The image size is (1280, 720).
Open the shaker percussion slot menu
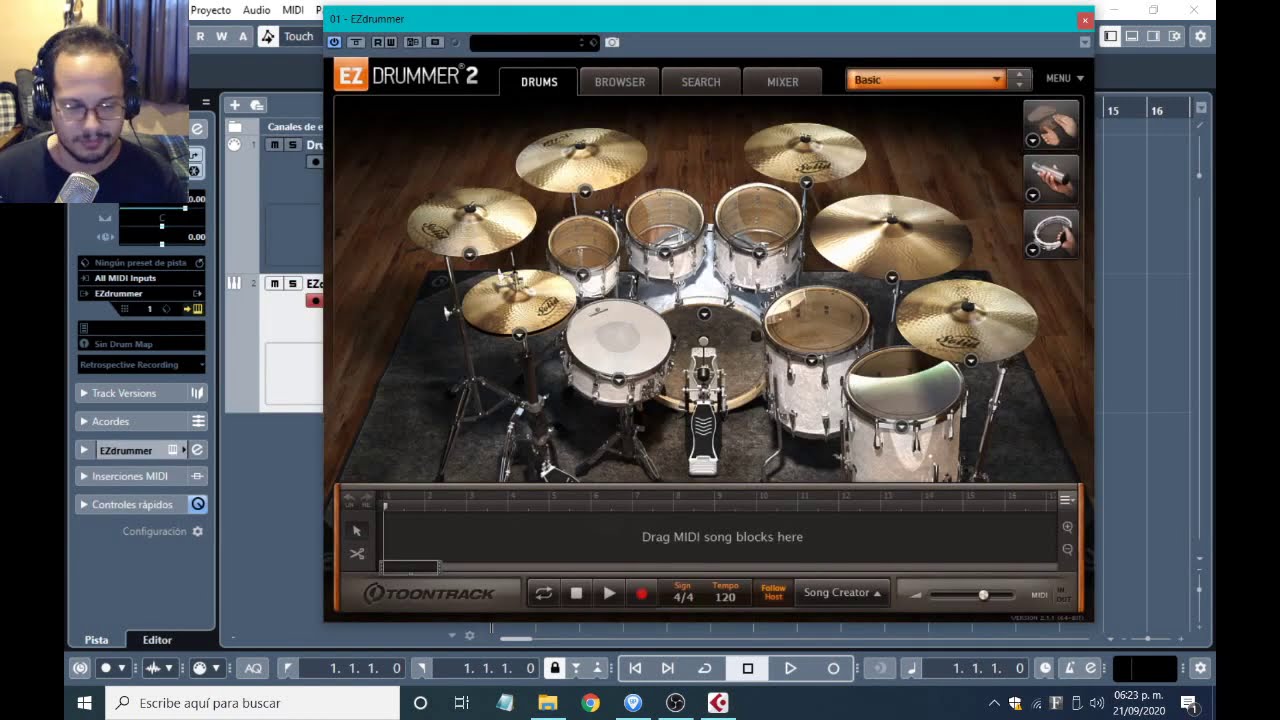1033,195
